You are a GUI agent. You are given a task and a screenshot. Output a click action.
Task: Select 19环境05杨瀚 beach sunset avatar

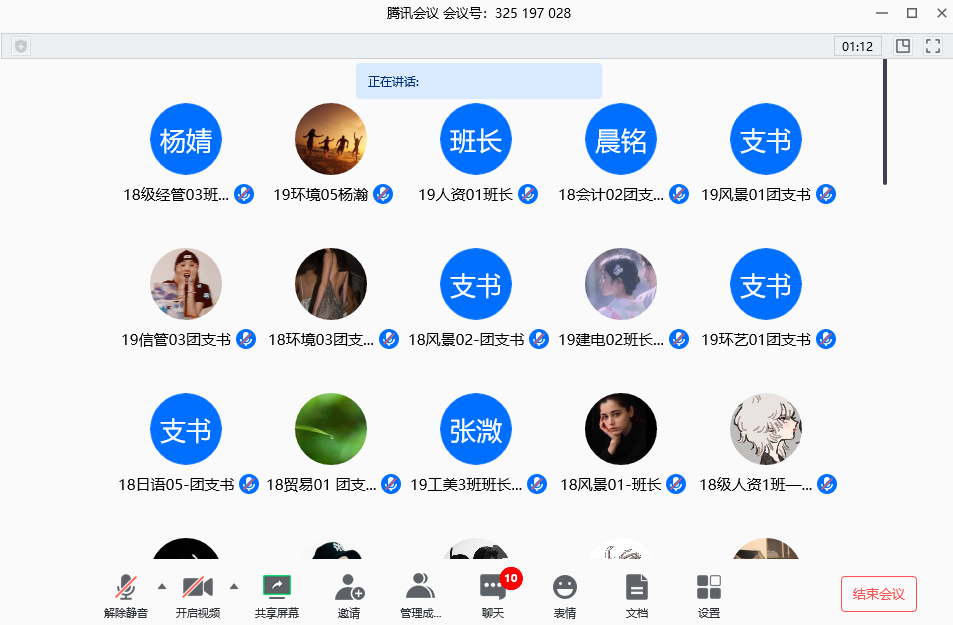[331, 139]
